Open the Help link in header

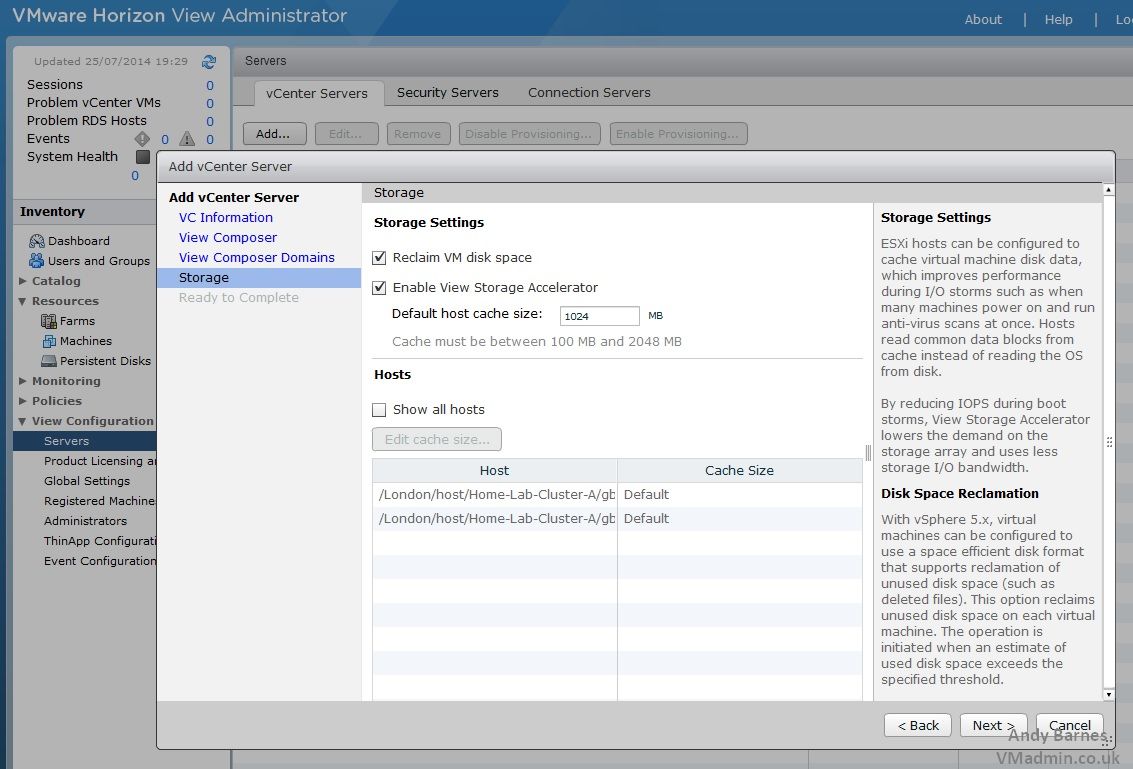pos(1058,20)
